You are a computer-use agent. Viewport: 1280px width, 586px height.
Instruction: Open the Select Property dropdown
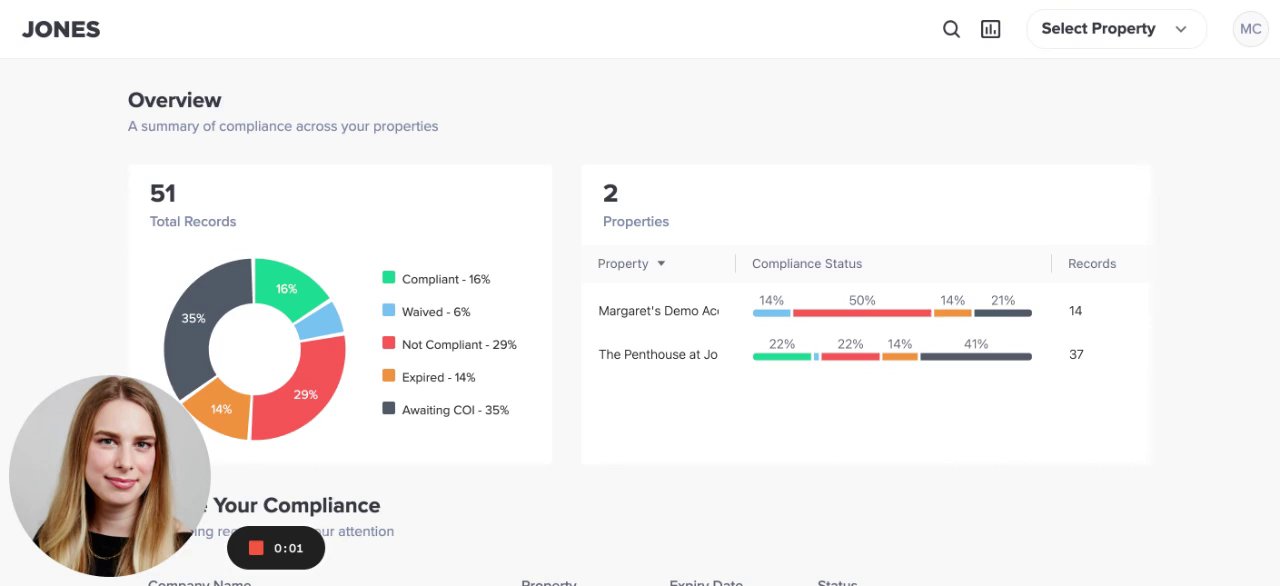tap(1115, 29)
